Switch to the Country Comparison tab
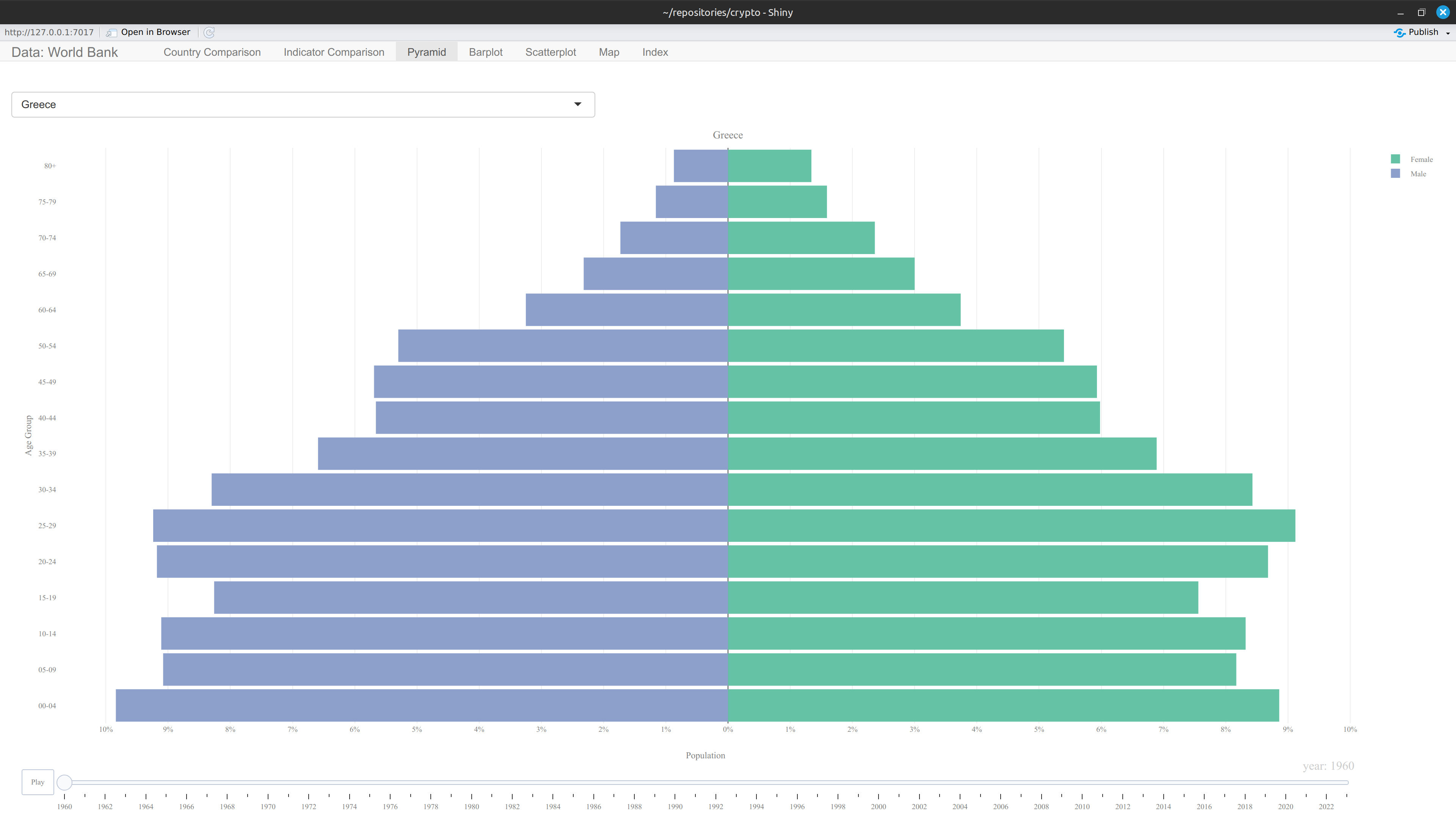Viewport: 1456px width, 819px height. pos(212,52)
